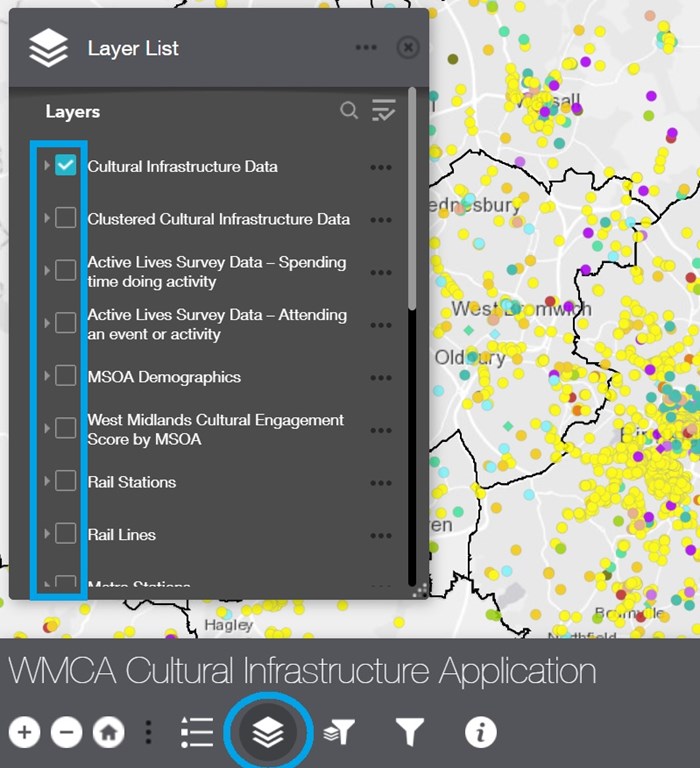The height and width of the screenshot is (768, 700).
Task: Expand West Midlands Cultural Engagement Score layer
Action: [46, 429]
